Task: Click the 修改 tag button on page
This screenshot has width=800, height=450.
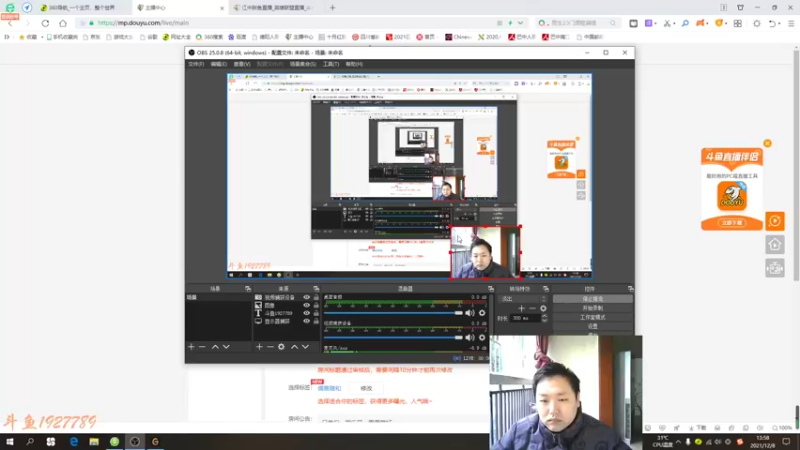Action: [366, 388]
